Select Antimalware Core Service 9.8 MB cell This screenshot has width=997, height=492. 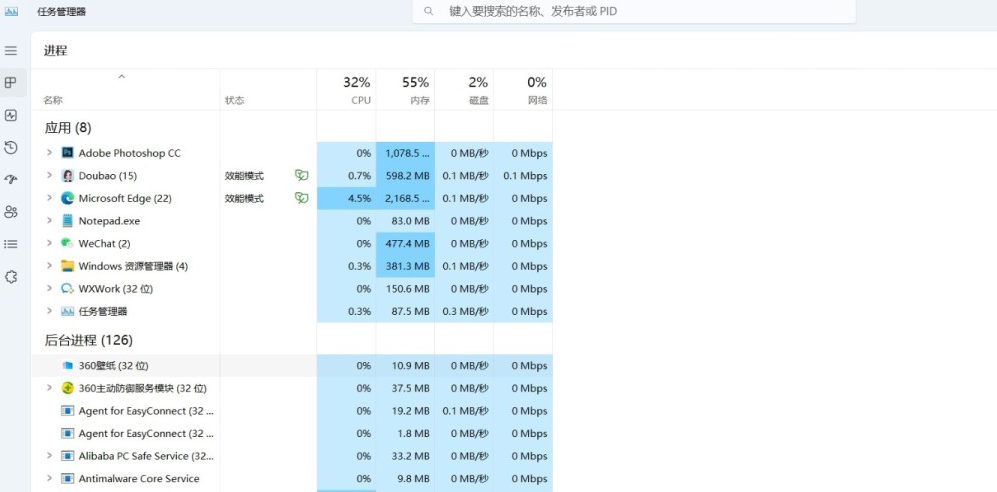pos(405,479)
